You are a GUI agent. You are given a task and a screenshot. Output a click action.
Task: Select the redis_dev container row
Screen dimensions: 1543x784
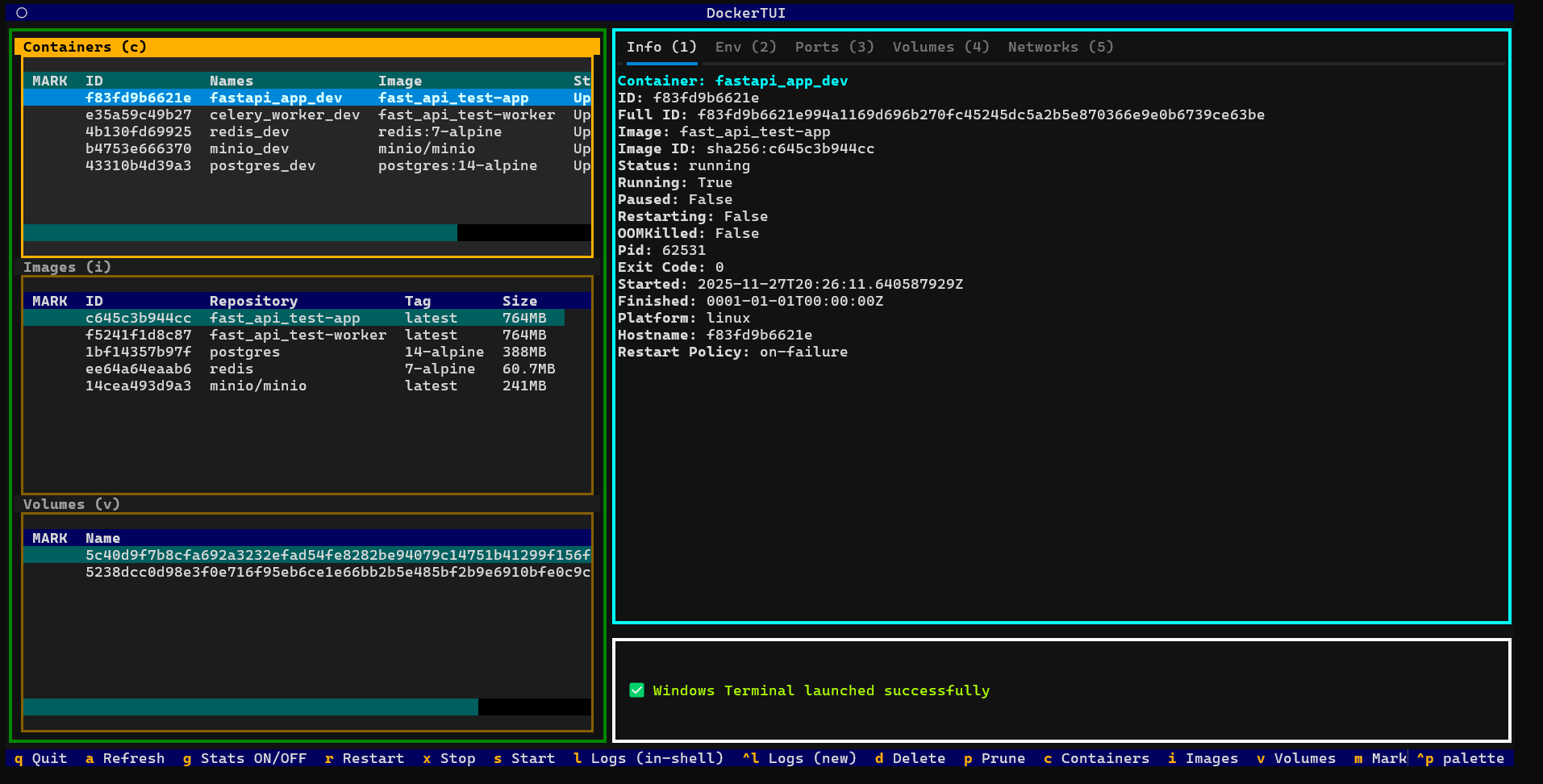point(307,131)
